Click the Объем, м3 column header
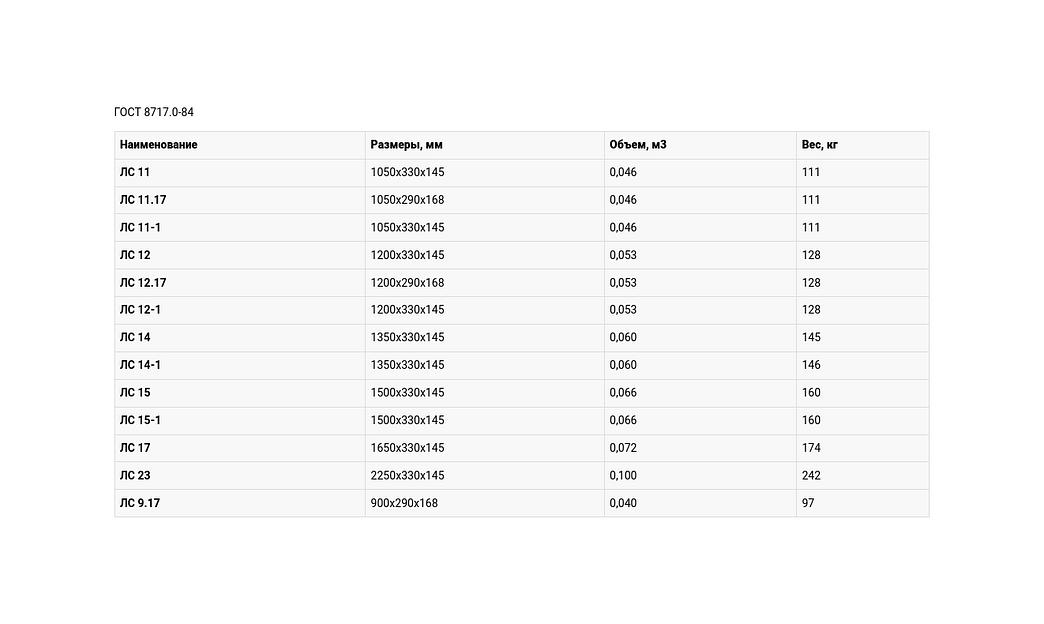 pyautogui.click(x=638, y=145)
